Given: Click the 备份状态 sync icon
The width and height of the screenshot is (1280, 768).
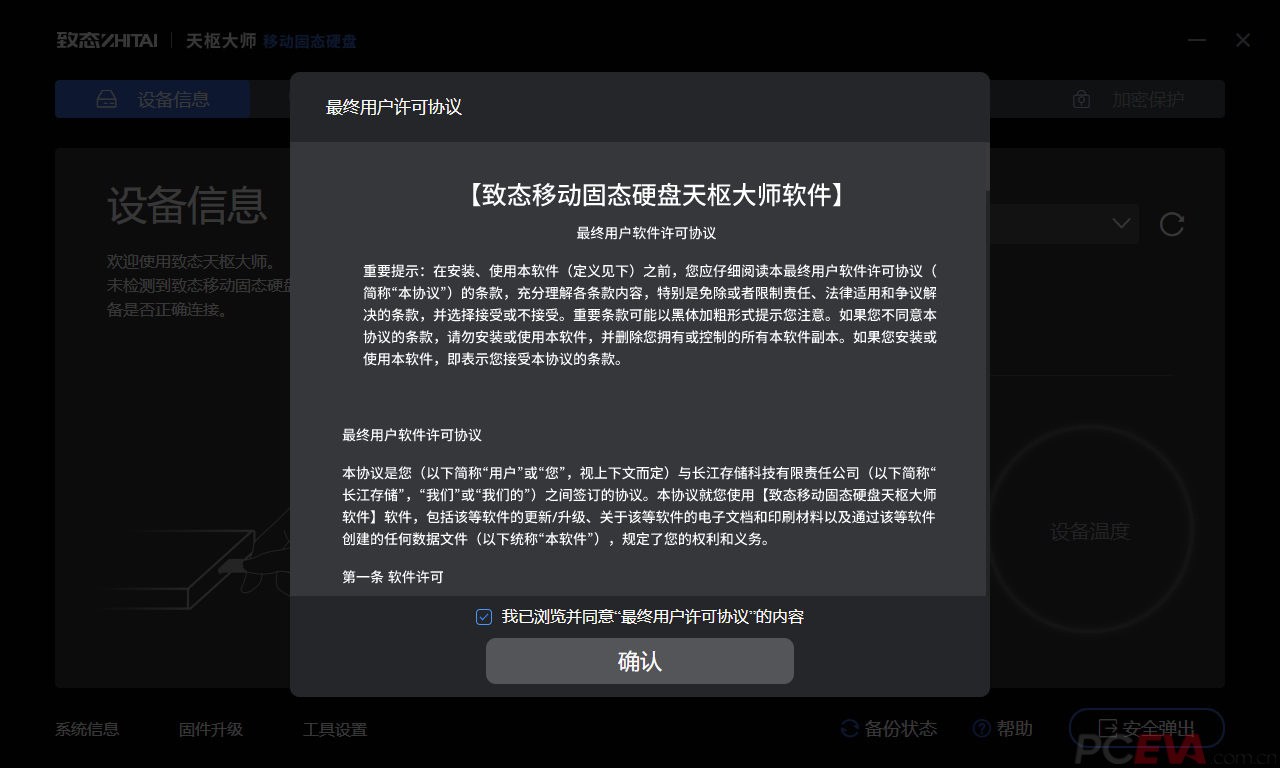Looking at the screenshot, I should pos(849,729).
